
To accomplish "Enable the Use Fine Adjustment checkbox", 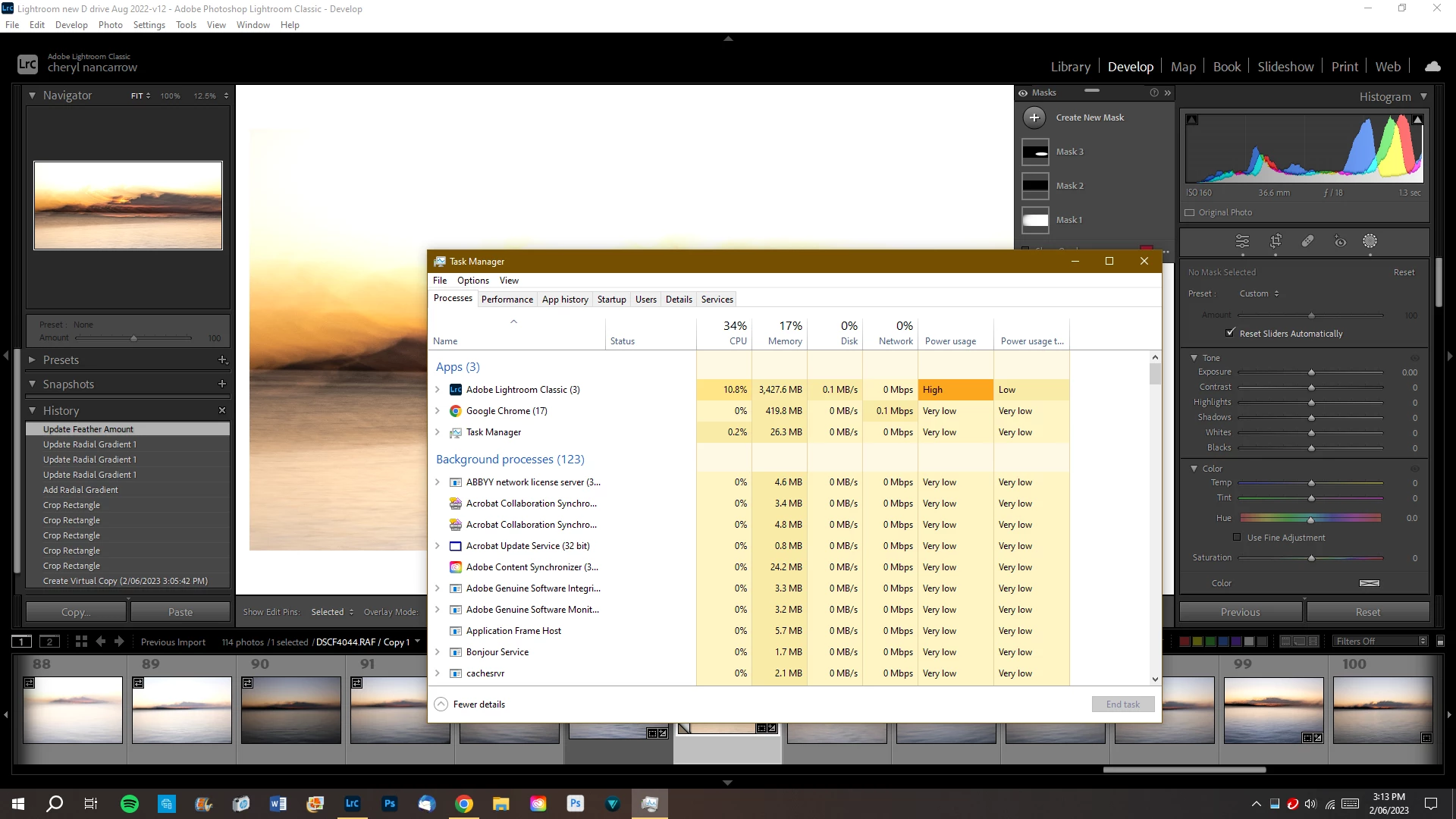I will tap(1237, 538).
